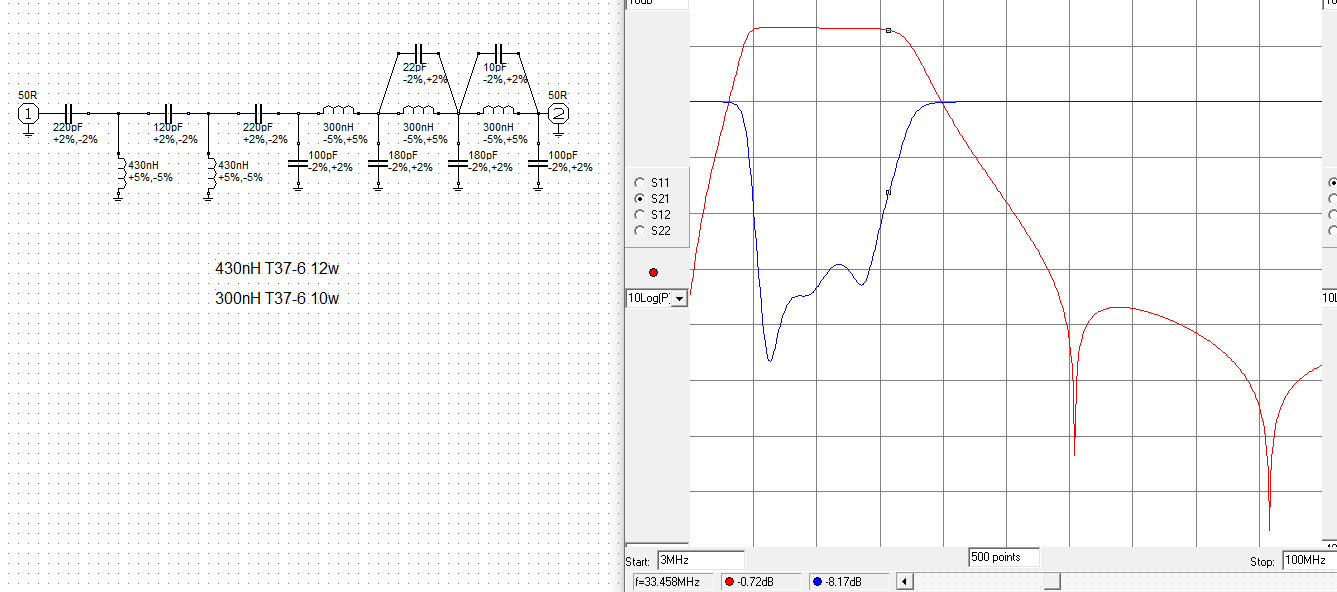
Task: Select the 300nH inductor next to Port 2
Action: (x=497, y=112)
